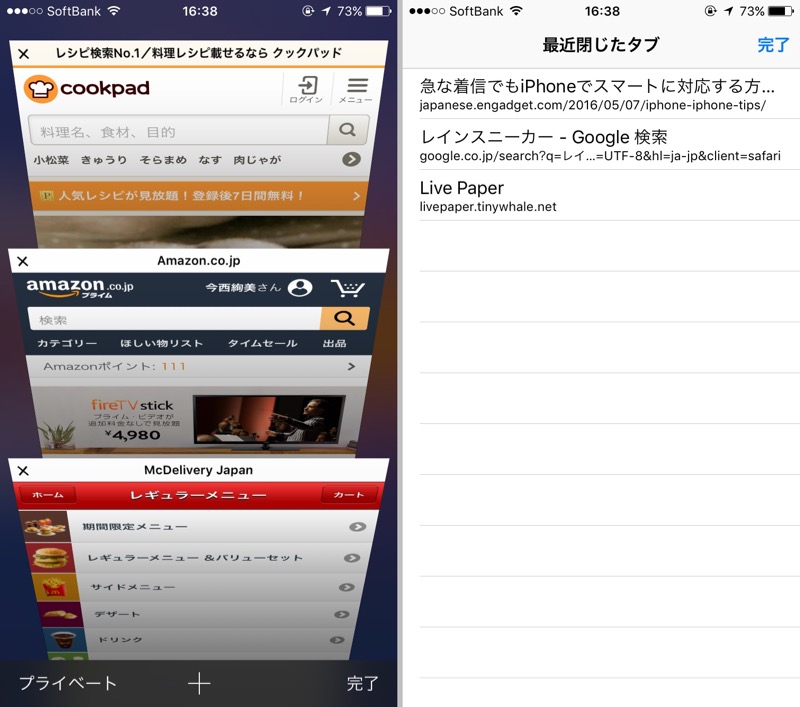Open the レギュラーメニュー&バリューセット row

click(x=199, y=558)
